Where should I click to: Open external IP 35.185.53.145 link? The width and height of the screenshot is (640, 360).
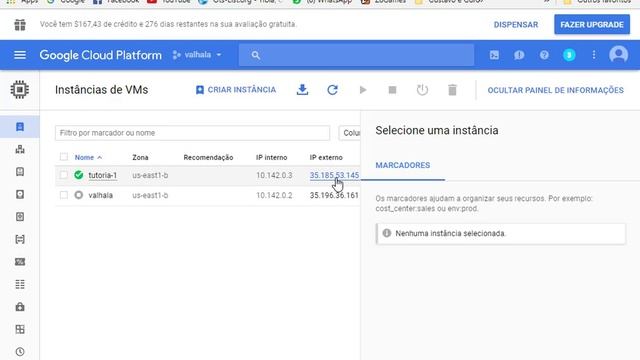(x=334, y=175)
